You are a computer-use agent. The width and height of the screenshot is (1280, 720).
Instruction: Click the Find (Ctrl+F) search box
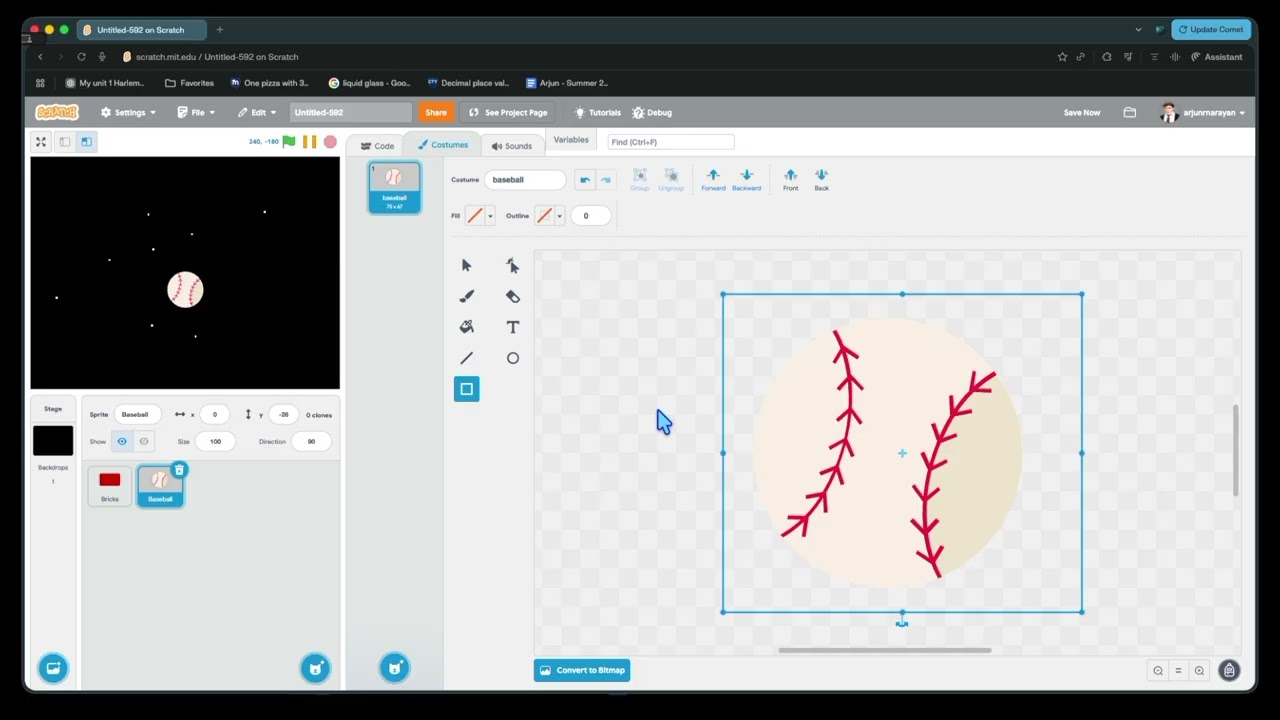671,142
